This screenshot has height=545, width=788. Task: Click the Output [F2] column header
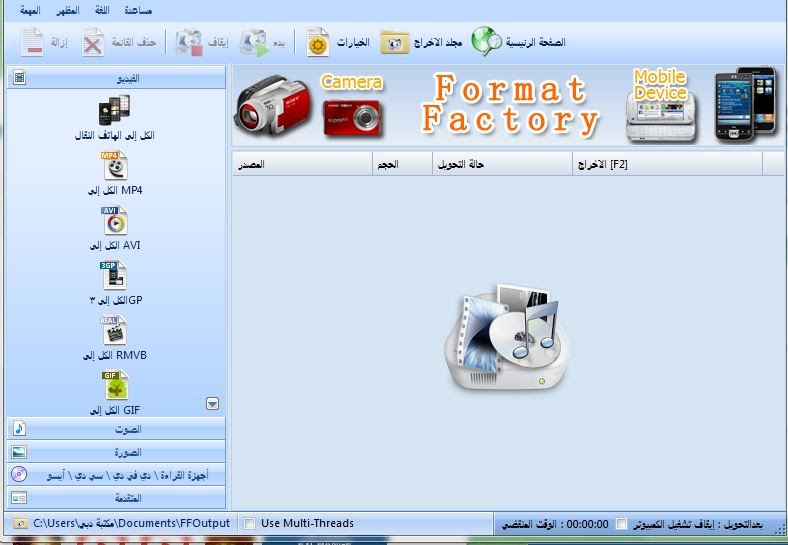click(667, 164)
